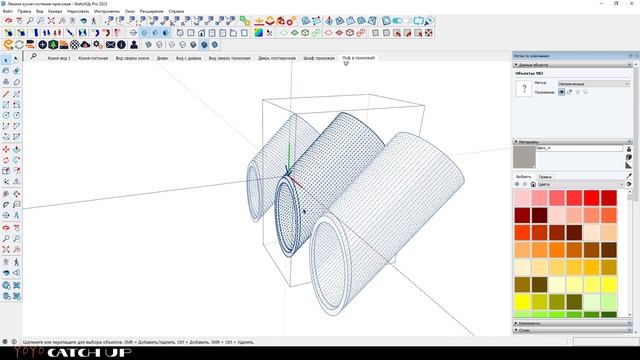Switch to scene tab Кухня вид 1
640x360 pixels.
59,58
